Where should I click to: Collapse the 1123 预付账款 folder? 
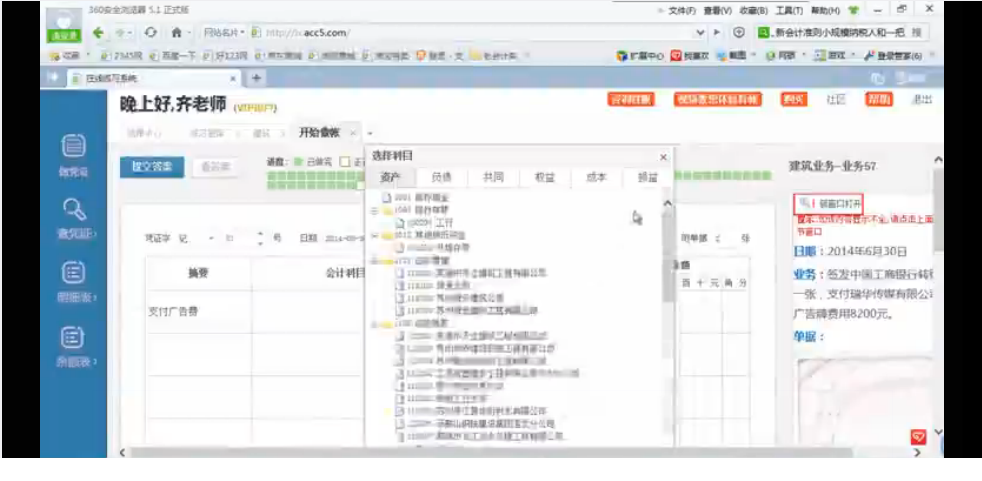click(374, 324)
